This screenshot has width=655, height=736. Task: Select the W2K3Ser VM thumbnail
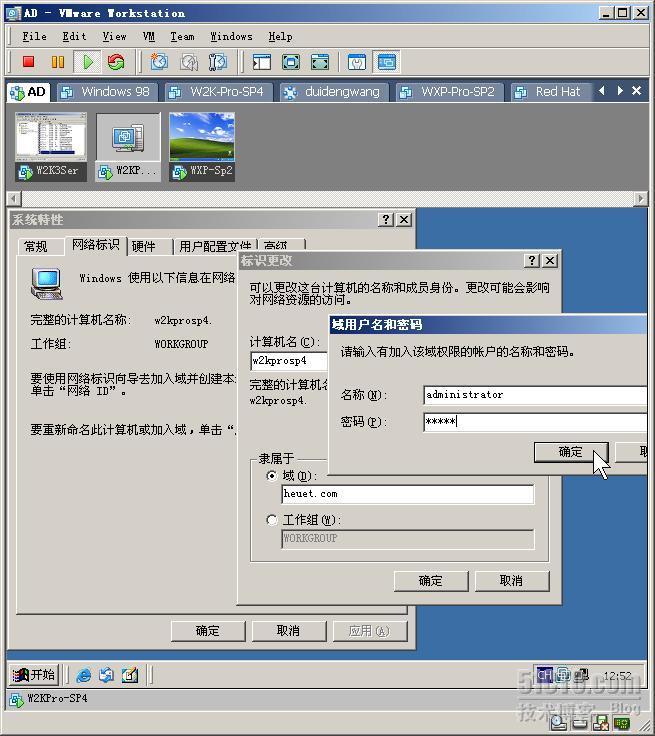coord(51,146)
